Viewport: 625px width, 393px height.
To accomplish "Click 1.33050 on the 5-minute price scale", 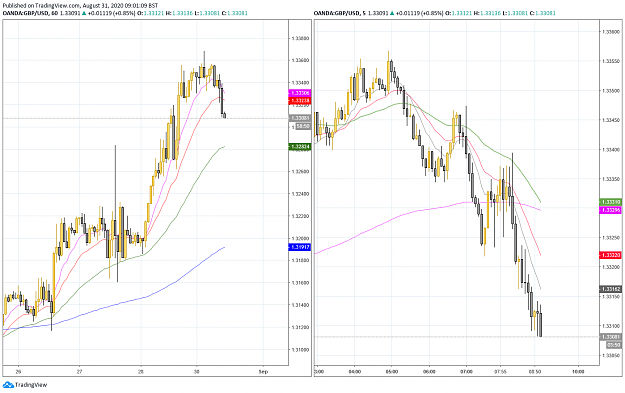I will pyautogui.click(x=611, y=355).
